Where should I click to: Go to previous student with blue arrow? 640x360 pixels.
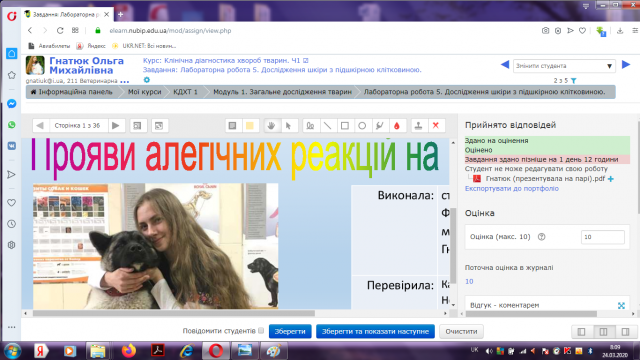505,65
